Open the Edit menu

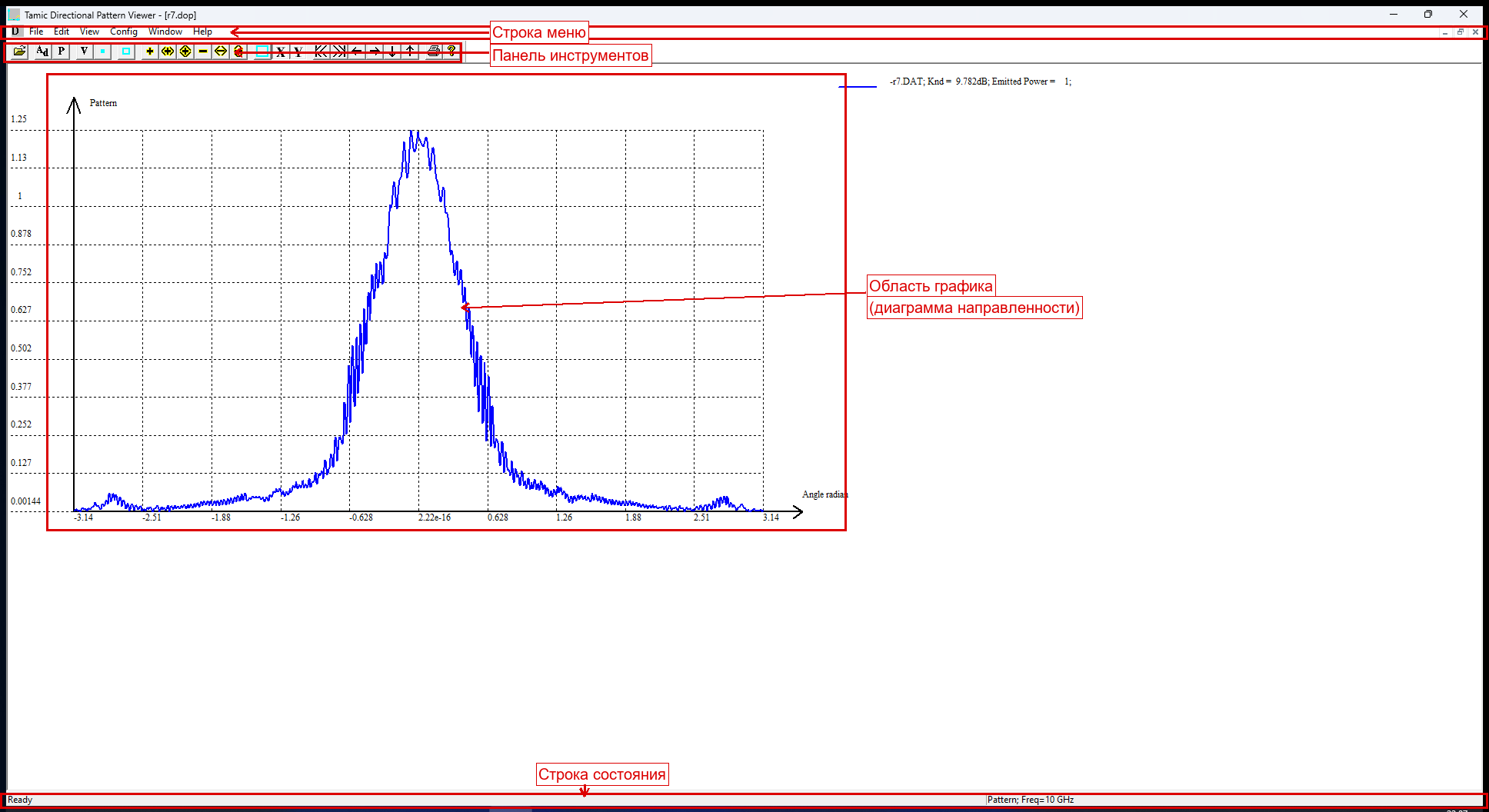click(x=62, y=32)
